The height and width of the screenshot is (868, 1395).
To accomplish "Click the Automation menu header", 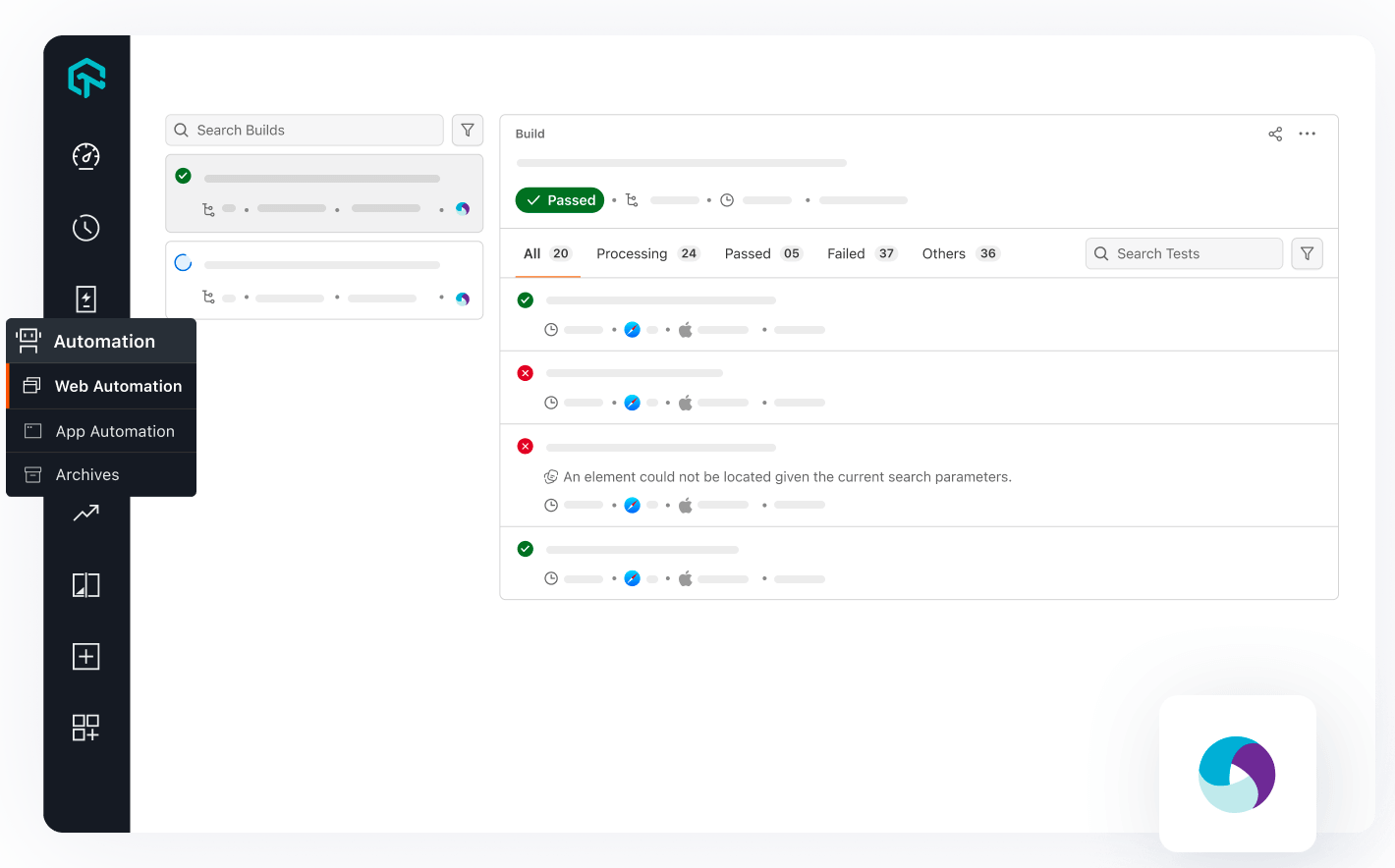I will tap(102, 341).
